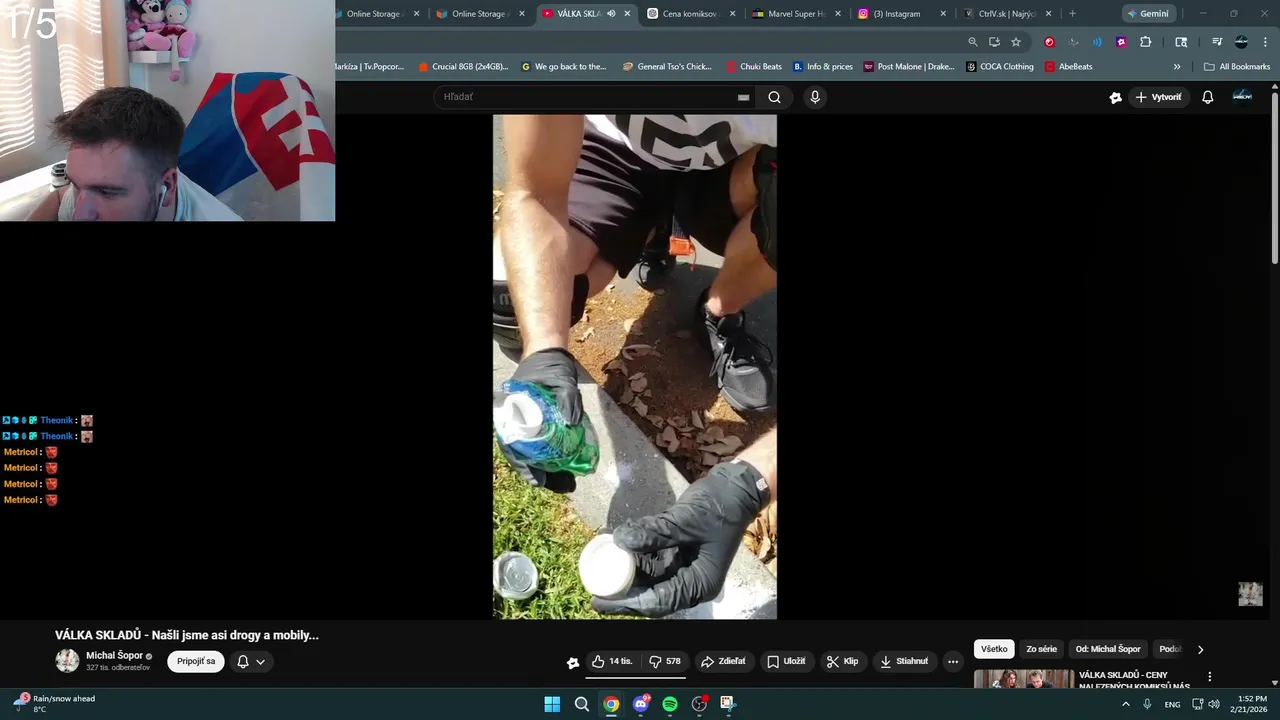The width and height of the screenshot is (1280, 720).
Task: Click Pripojiť sa join button
Action: [x=196, y=661]
